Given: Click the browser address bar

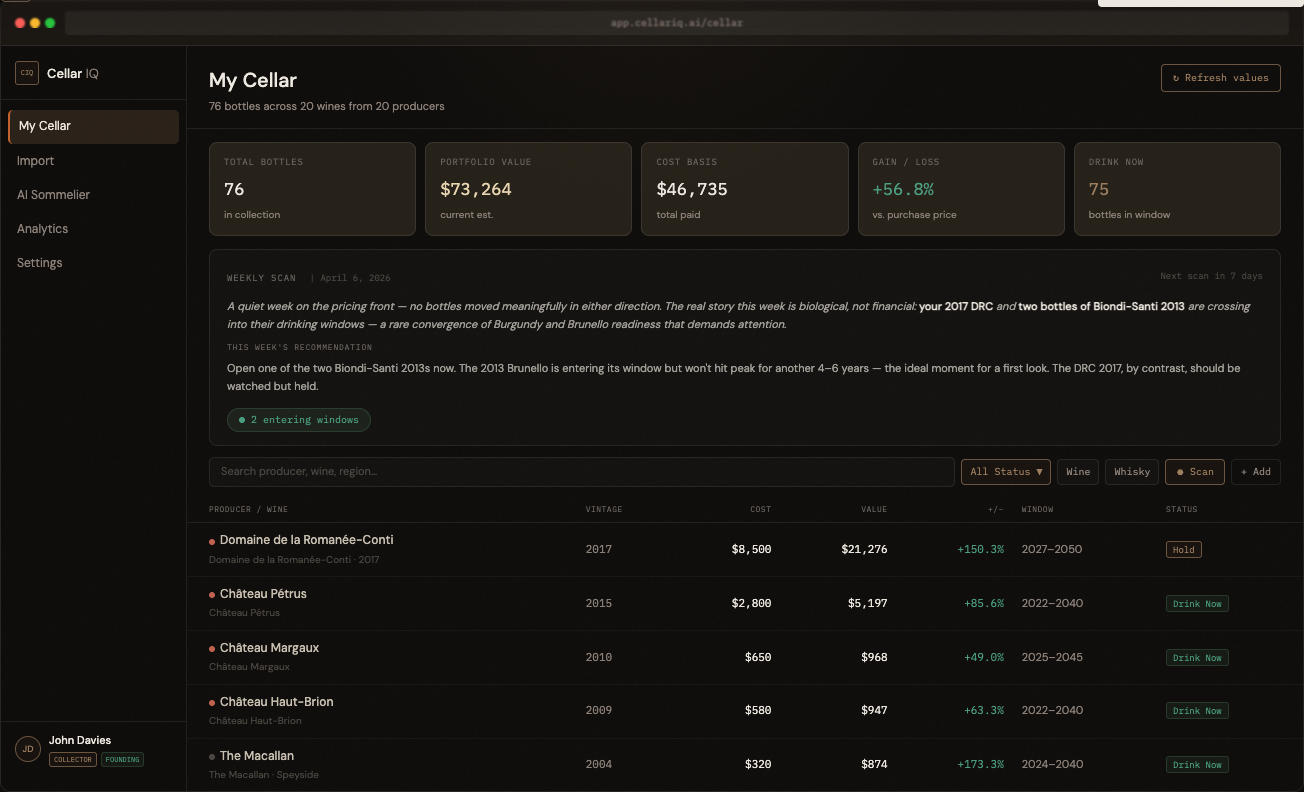Looking at the screenshot, I should (677, 22).
